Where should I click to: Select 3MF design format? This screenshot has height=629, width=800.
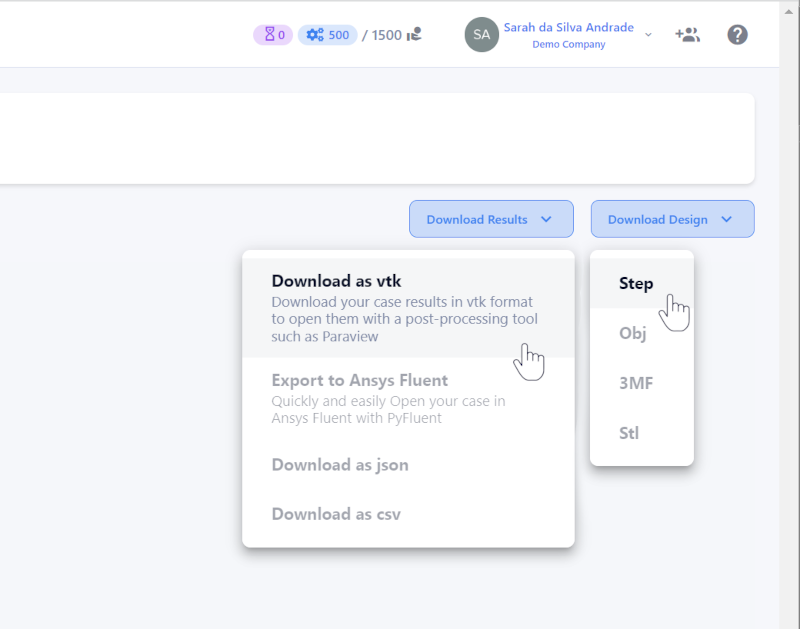pos(642,383)
